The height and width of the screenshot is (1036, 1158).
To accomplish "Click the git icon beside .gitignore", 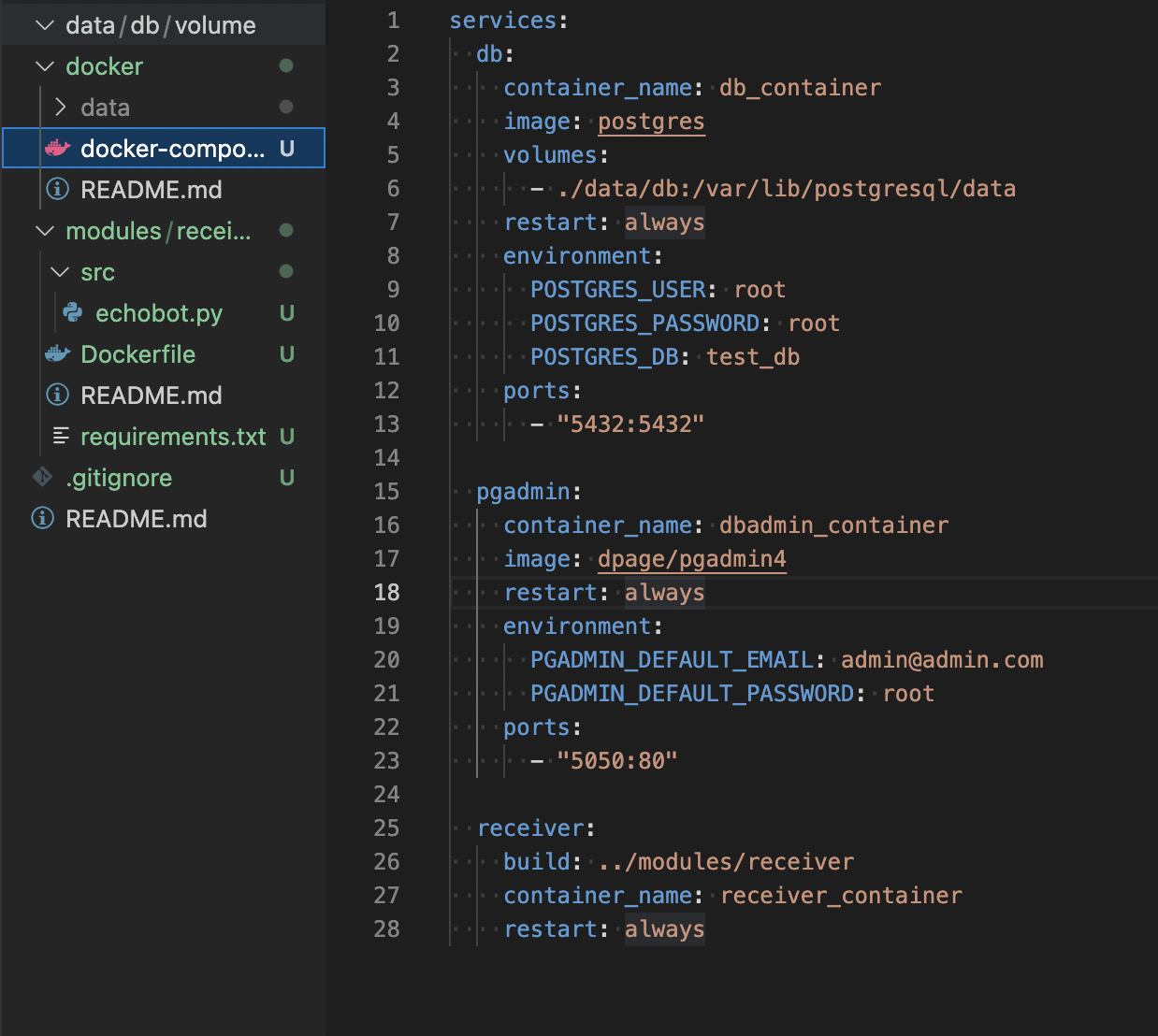I will pyautogui.click(x=43, y=477).
